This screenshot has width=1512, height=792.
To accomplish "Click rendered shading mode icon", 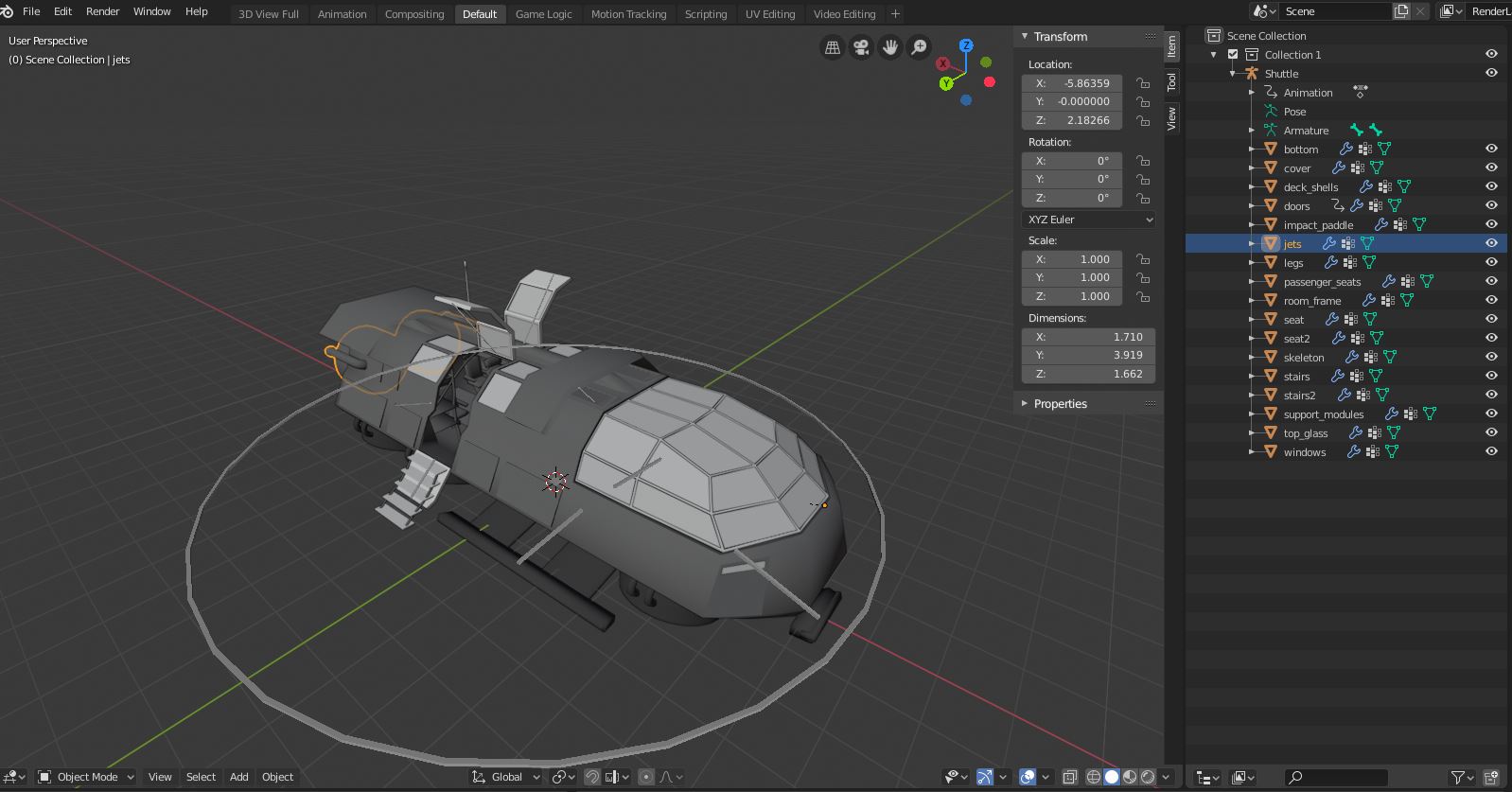I will pyautogui.click(x=1148, y=777).
